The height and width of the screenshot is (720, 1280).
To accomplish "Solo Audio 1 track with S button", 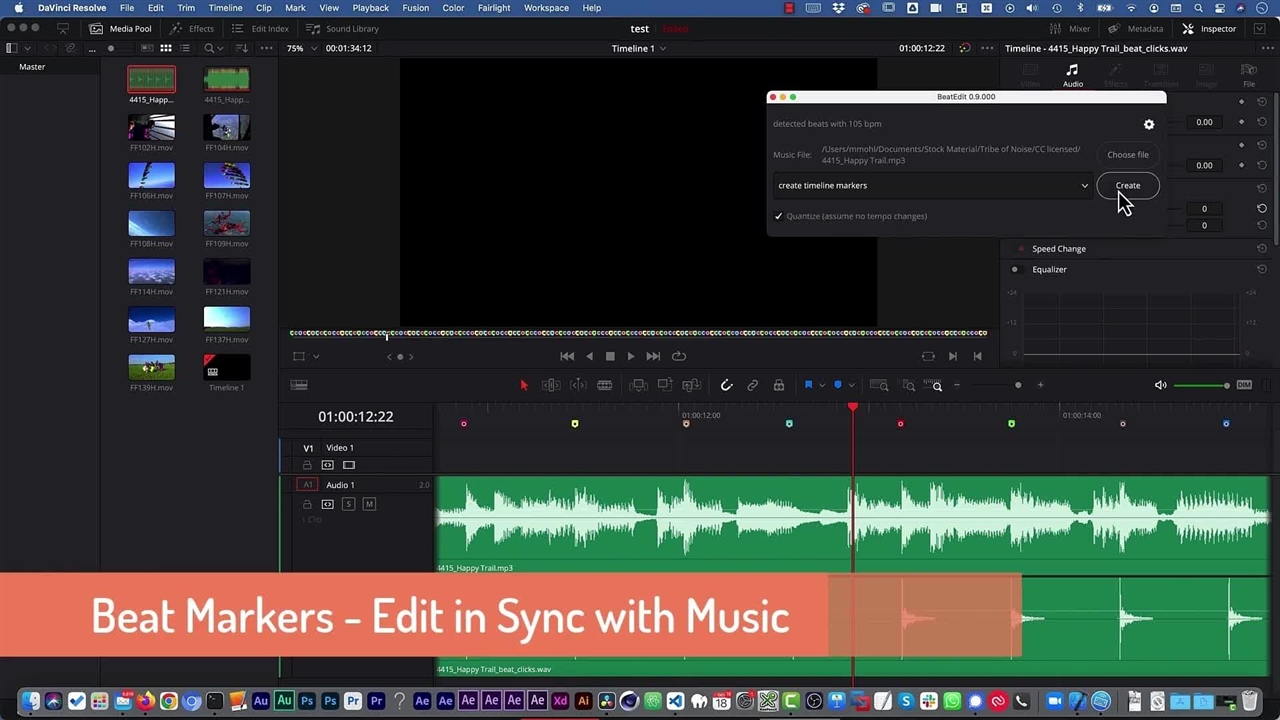I will [x=348, y=504].
